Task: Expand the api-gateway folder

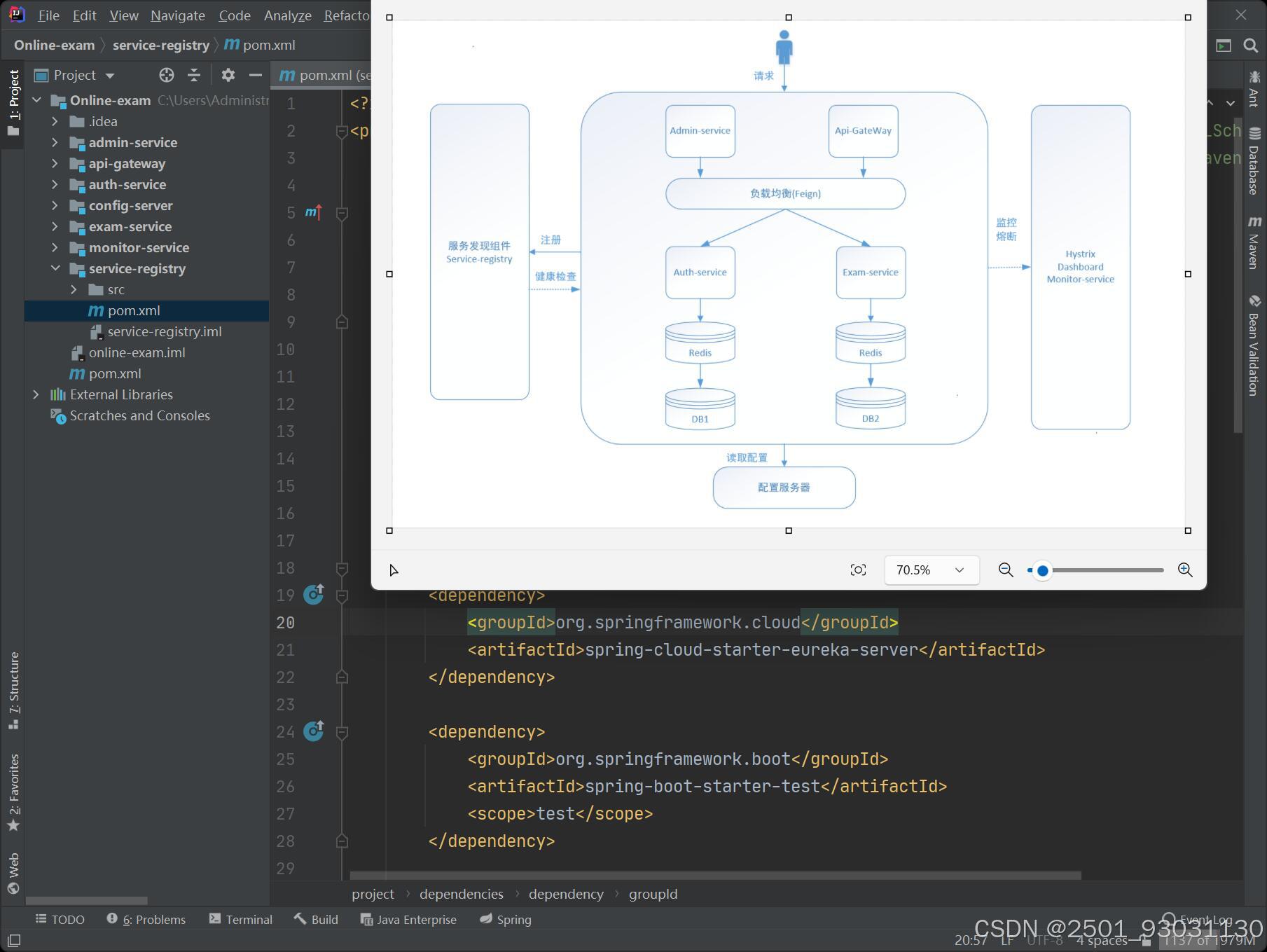Action: pos(55,163)
